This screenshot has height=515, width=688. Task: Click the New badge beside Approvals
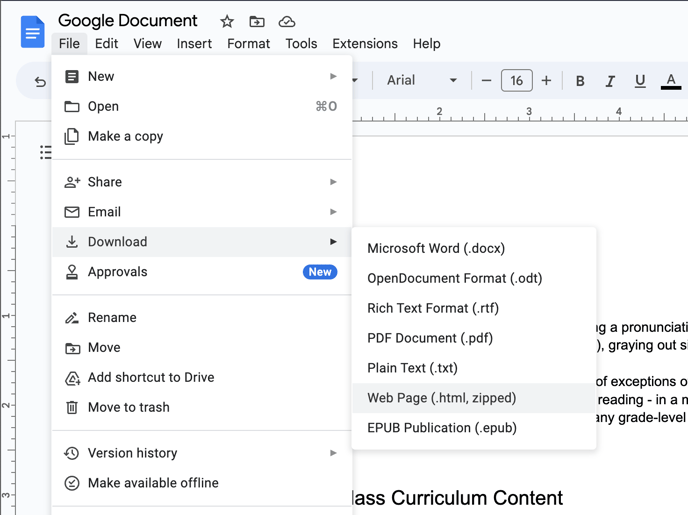point(320,272)
